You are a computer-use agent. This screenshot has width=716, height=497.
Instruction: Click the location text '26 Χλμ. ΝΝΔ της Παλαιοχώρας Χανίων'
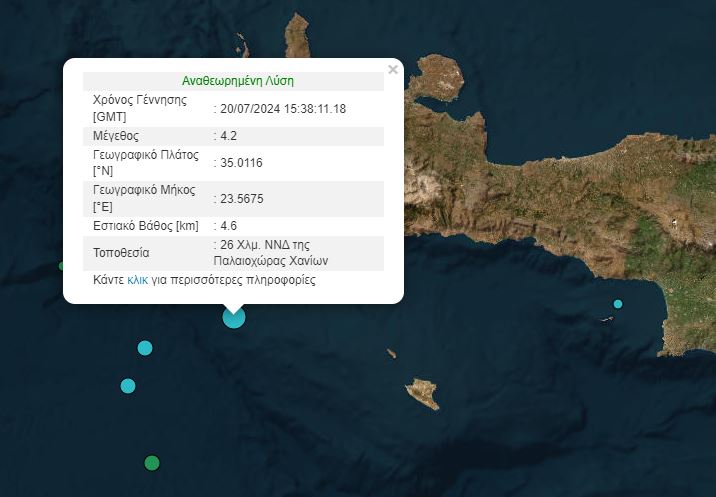270,253
